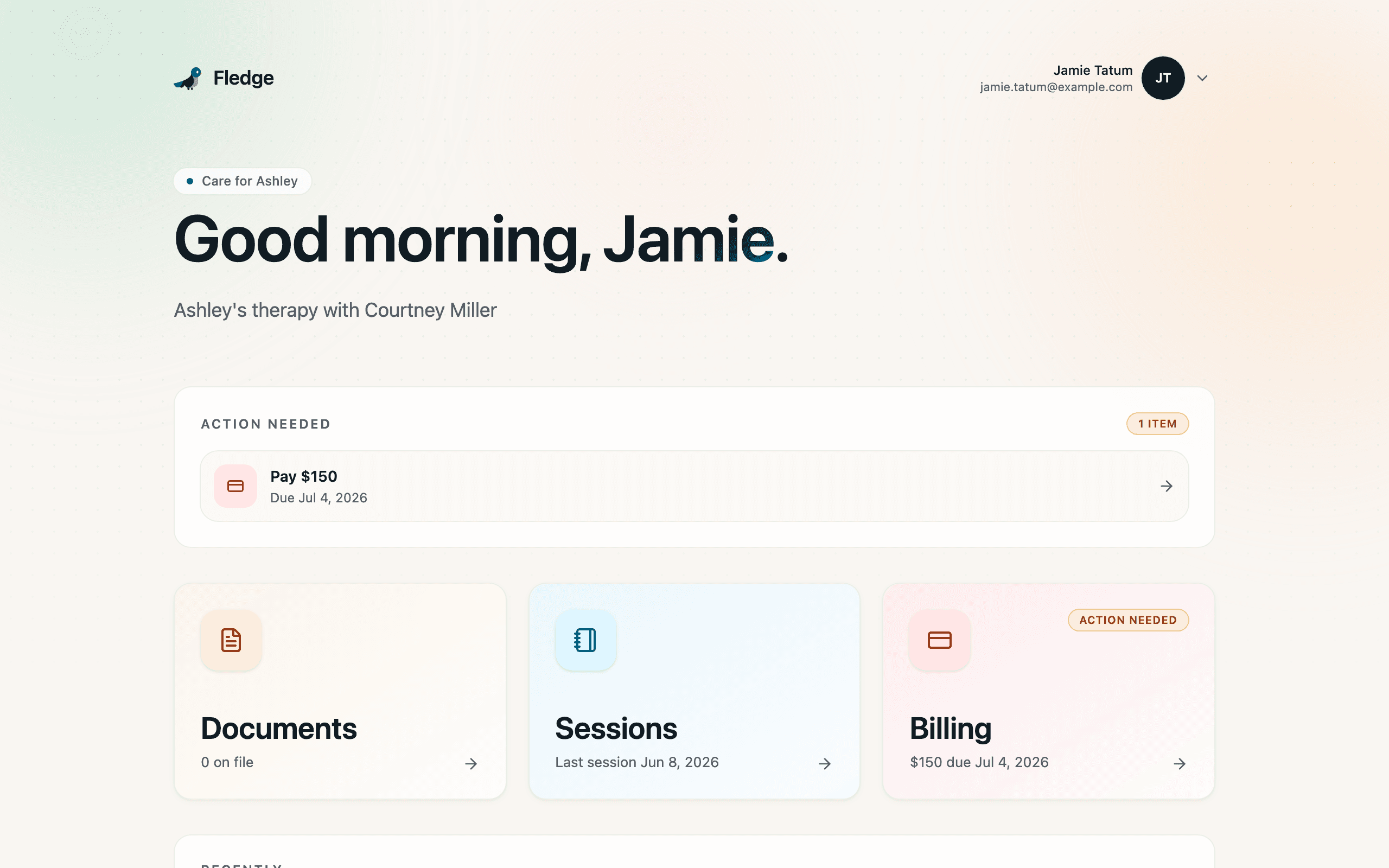Click 'Ashley's therapy with Courtney Miller' subtitle
Image resolution: width=1389 pixels, height=868 pixels.
point(335,310)
